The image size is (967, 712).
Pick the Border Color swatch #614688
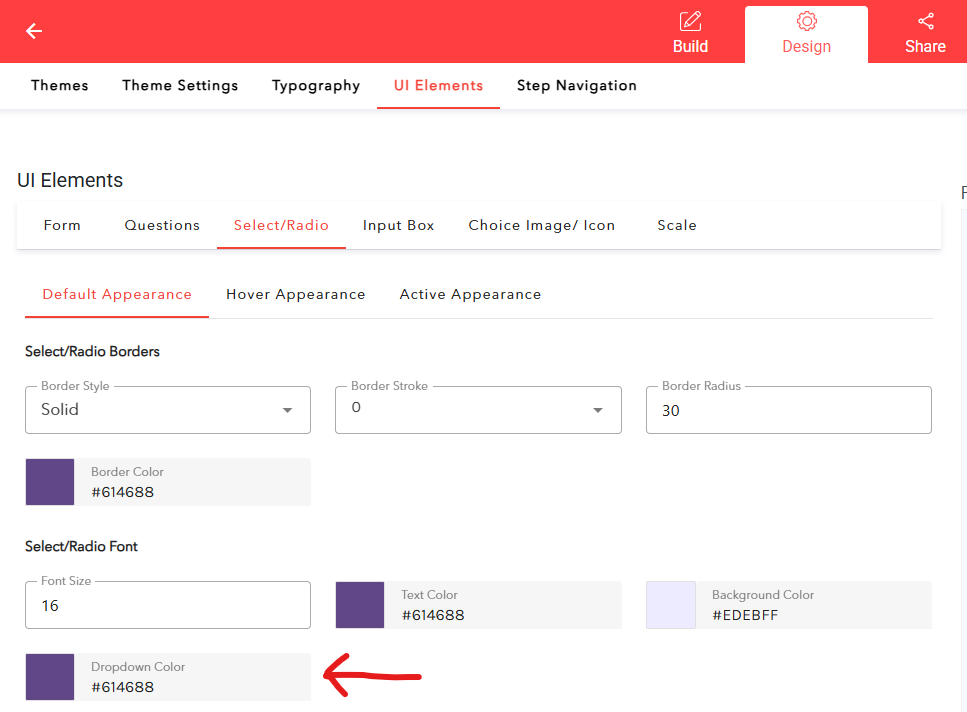click(x=50, y=482)
